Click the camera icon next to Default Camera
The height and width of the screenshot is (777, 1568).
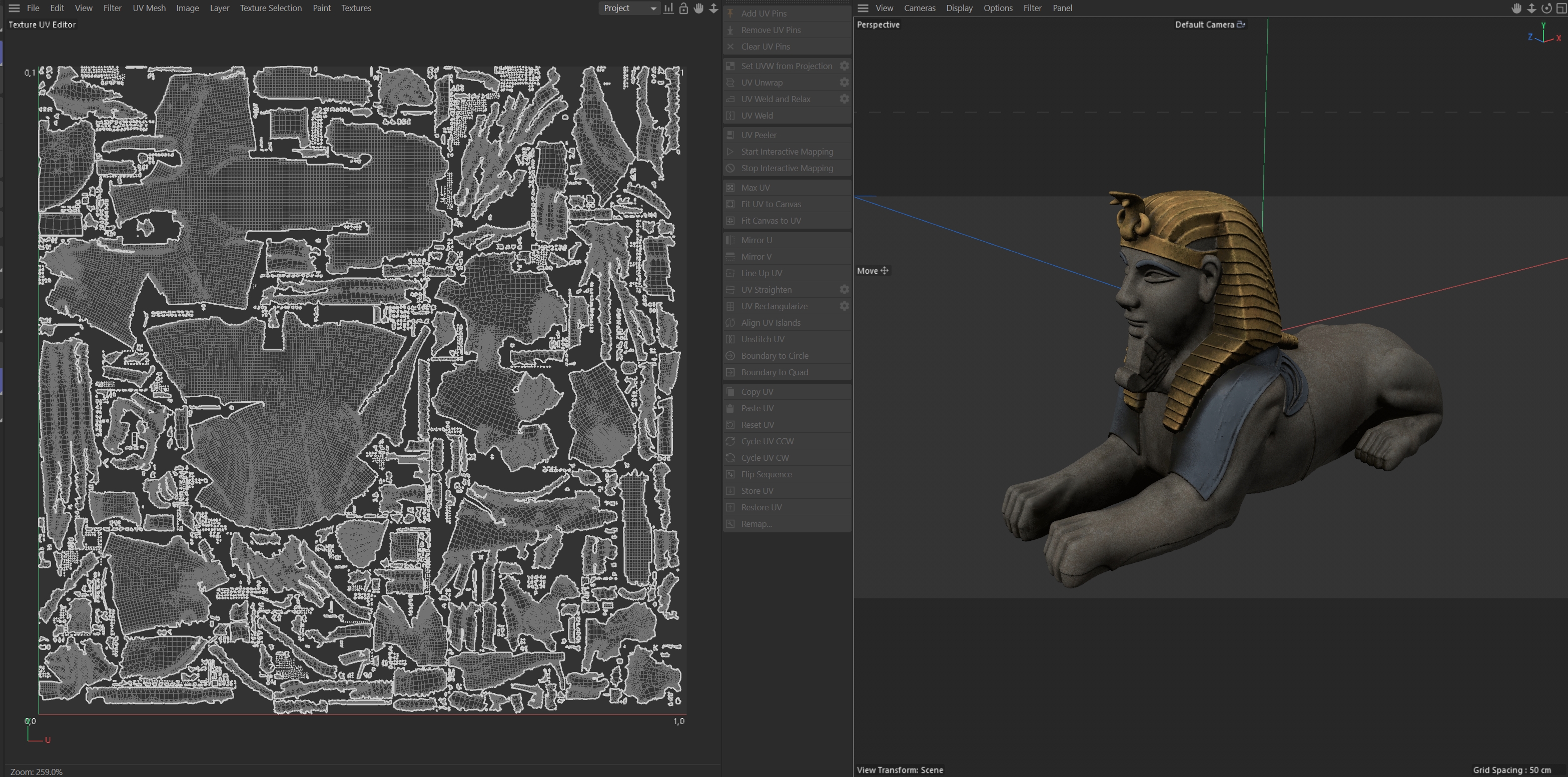[x=1240, y=25]
